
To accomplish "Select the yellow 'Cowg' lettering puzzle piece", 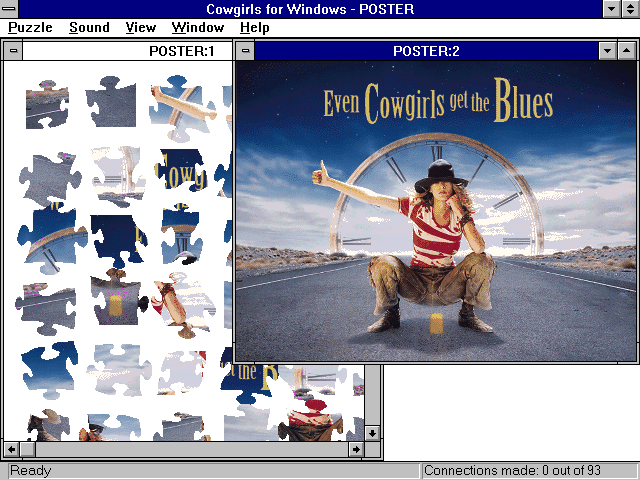I will (180, 171).
